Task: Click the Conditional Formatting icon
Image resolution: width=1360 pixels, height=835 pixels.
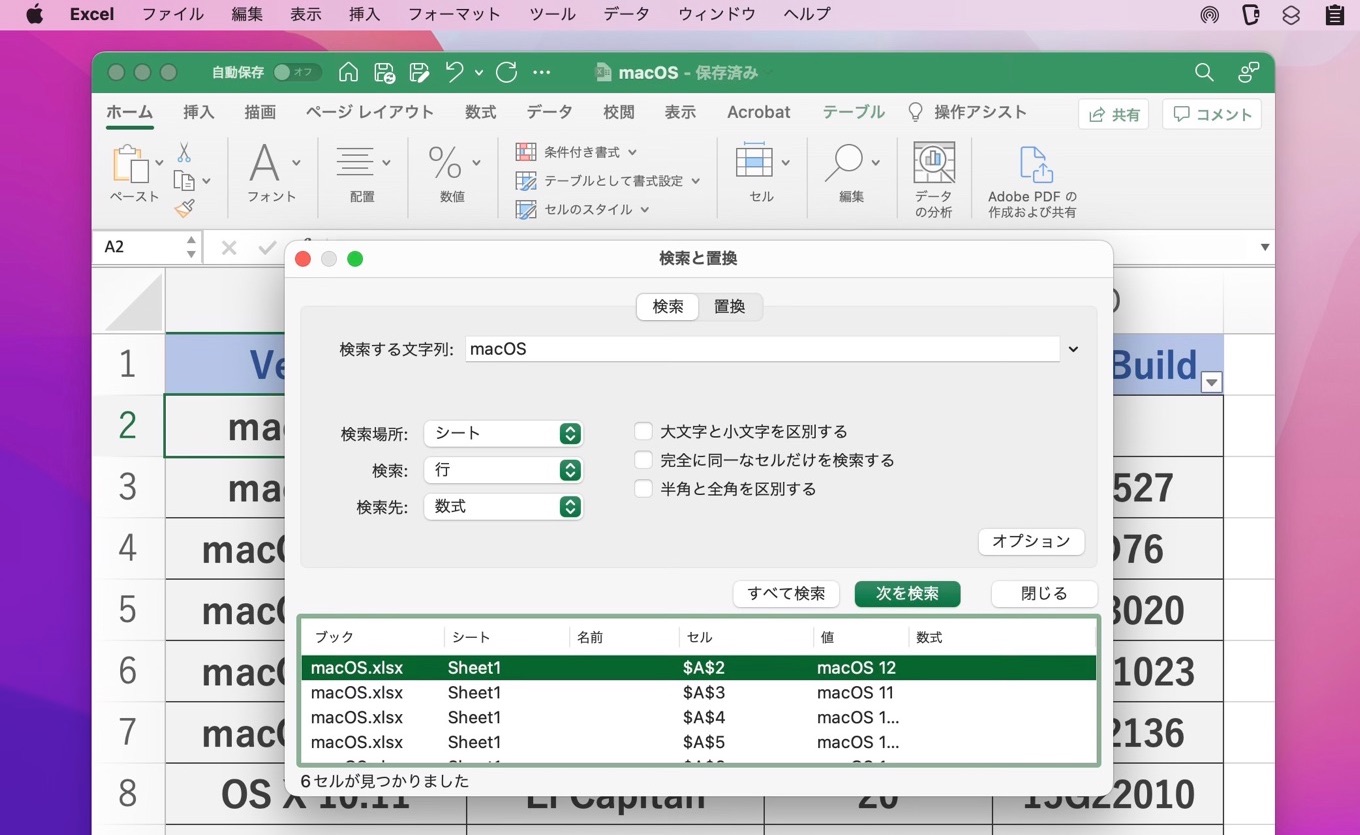Action: coord(526,152)
